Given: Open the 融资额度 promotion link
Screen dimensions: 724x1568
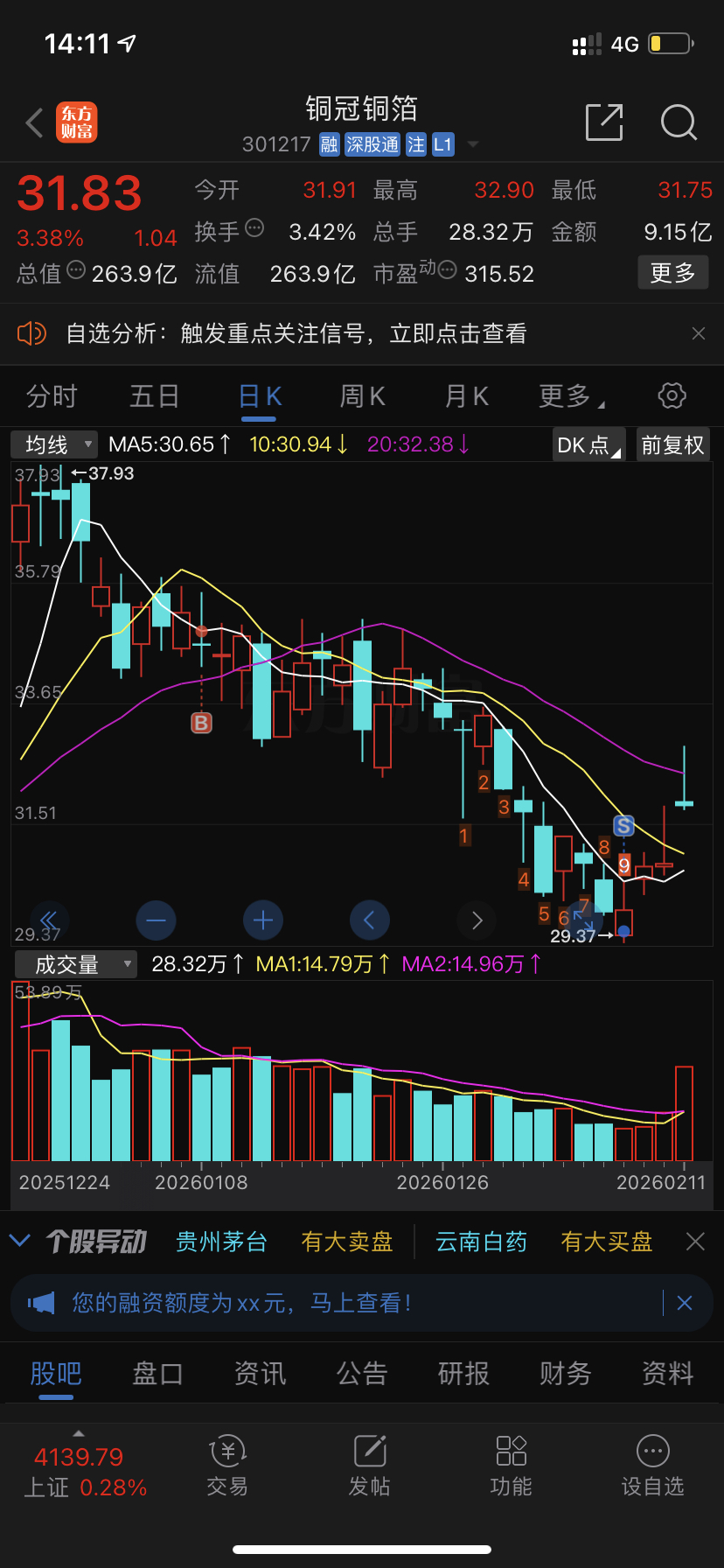Looking at the screenshot, I should (241, 1303).
